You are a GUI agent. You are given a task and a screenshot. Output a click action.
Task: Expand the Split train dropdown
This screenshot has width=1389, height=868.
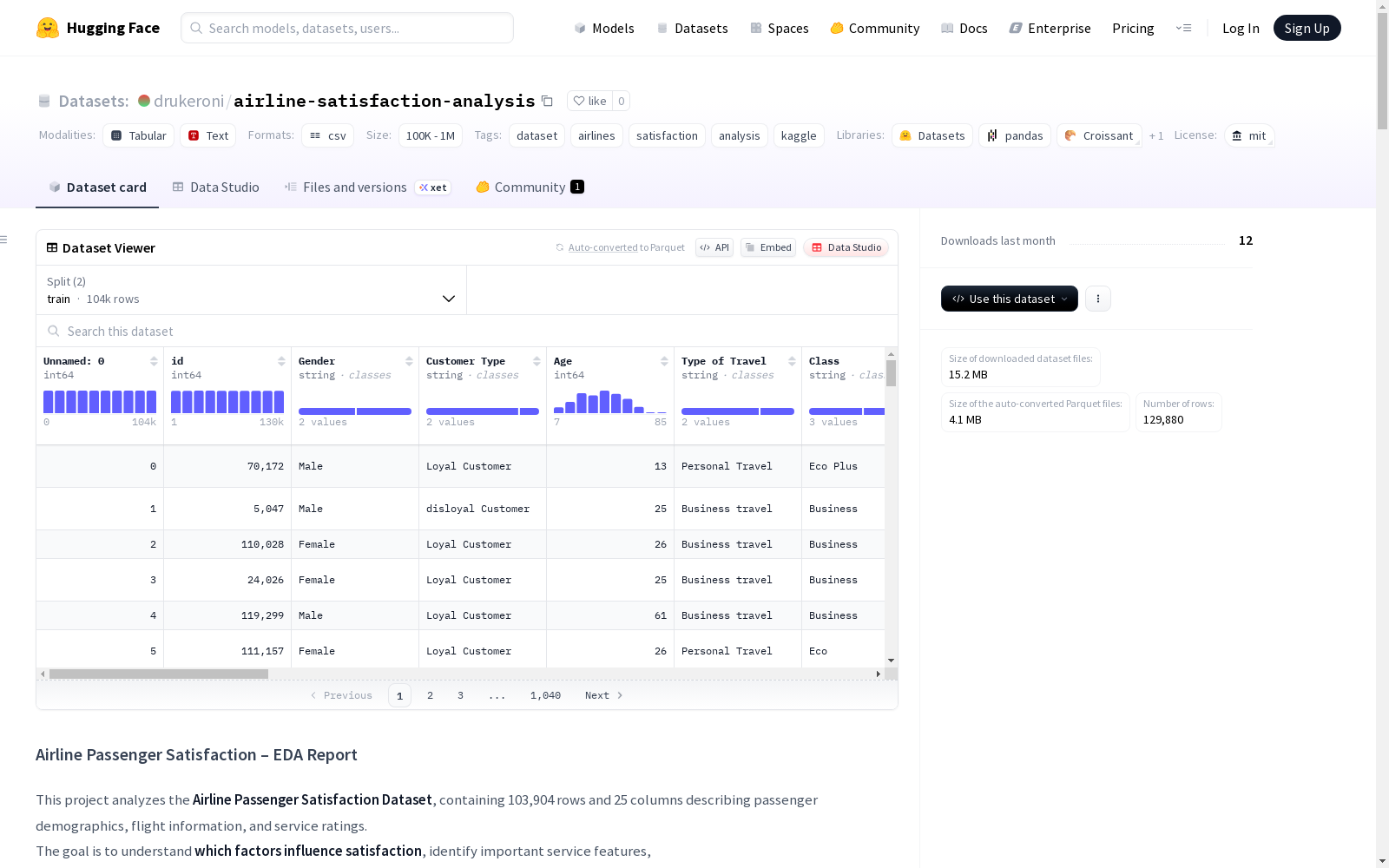tap(252, 290)
